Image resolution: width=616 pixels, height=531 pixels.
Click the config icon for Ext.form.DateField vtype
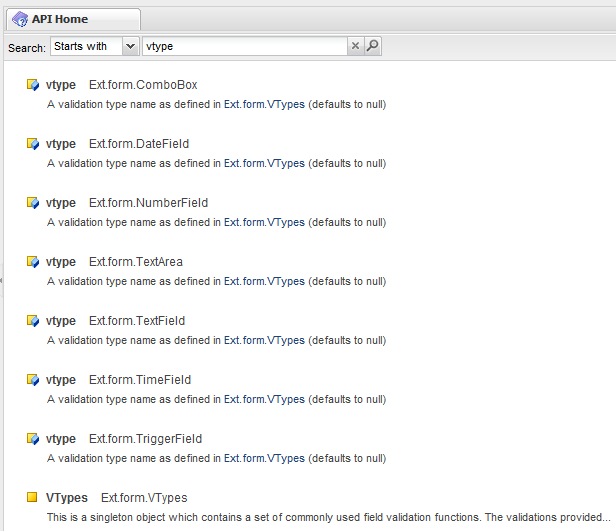(x=33, y=144)
